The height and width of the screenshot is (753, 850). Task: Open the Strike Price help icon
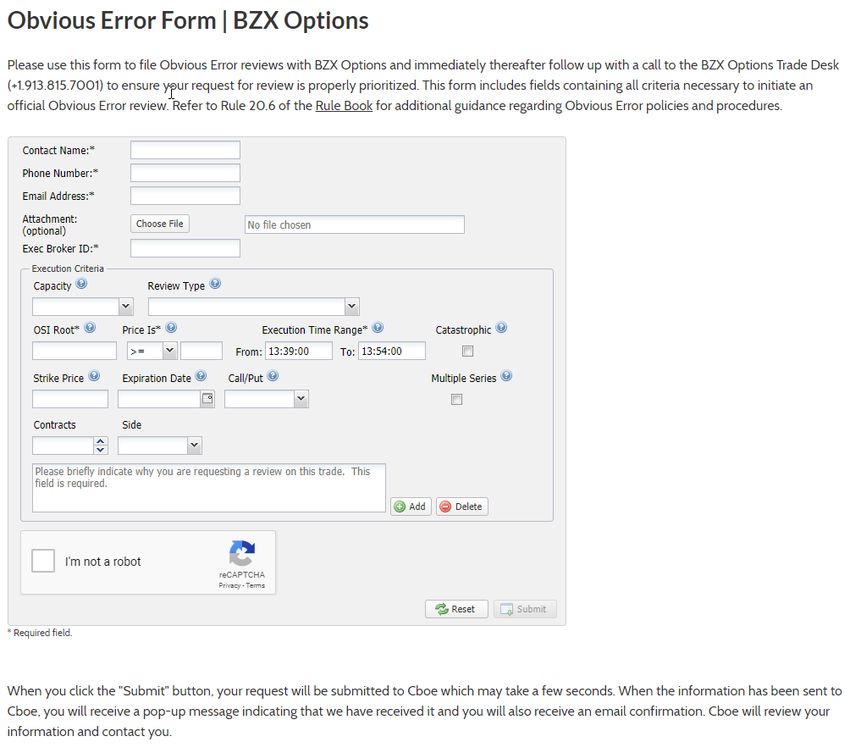point(94,376)
